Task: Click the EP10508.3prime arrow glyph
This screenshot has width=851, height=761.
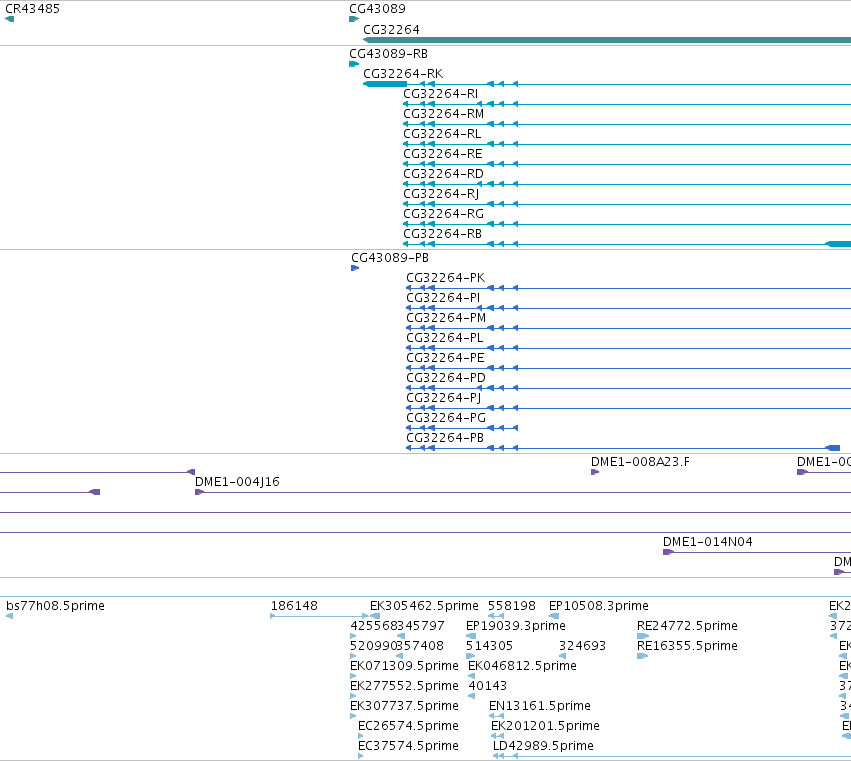Action: pos(554,616)
